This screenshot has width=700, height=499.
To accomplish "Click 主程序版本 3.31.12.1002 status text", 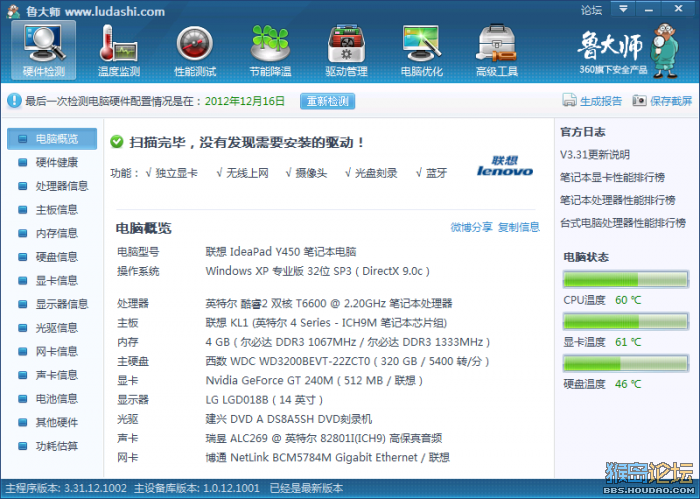I will [66, 489].
